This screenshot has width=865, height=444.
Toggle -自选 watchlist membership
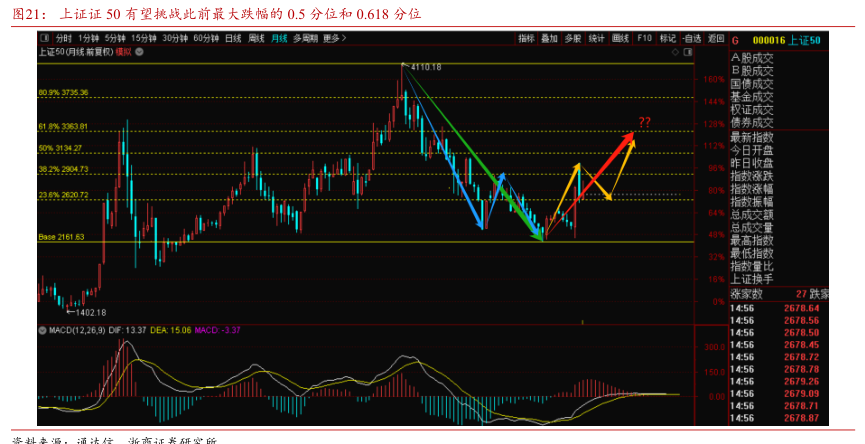tap(691, 38)
